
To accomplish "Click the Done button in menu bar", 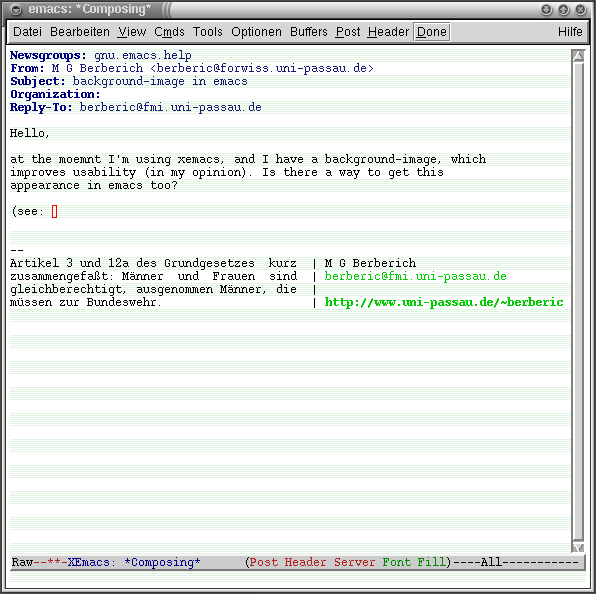I will 431,32.
